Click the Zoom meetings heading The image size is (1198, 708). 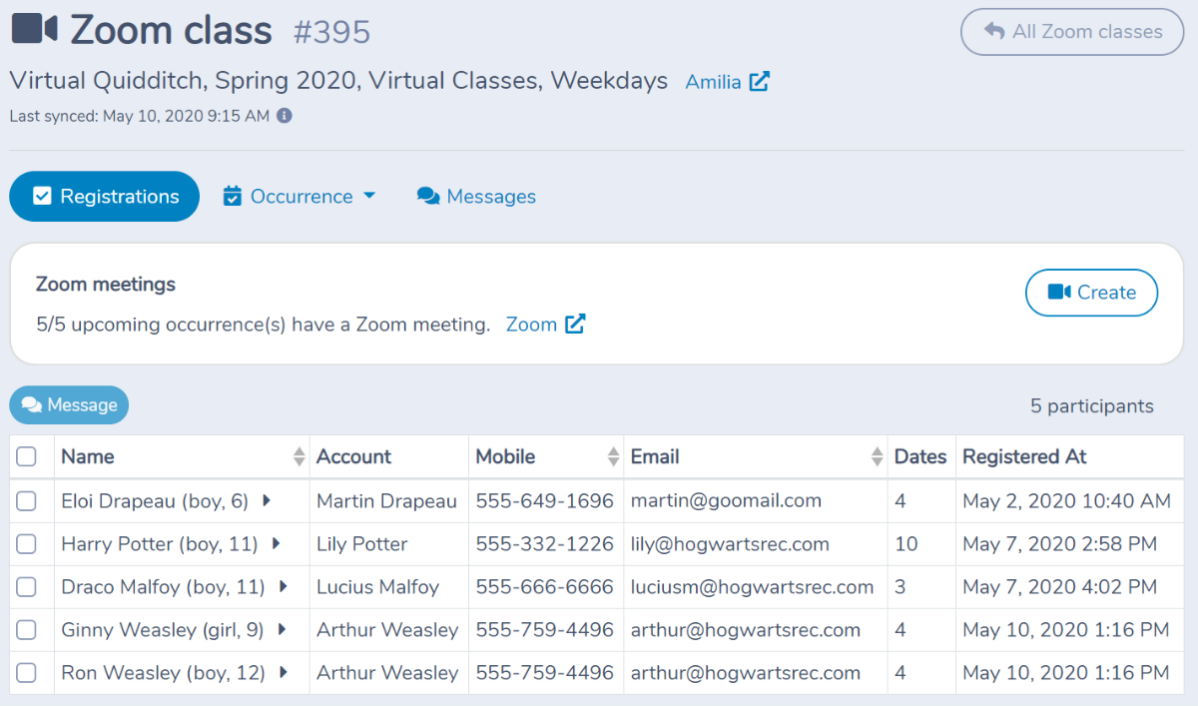pos(105,284)
